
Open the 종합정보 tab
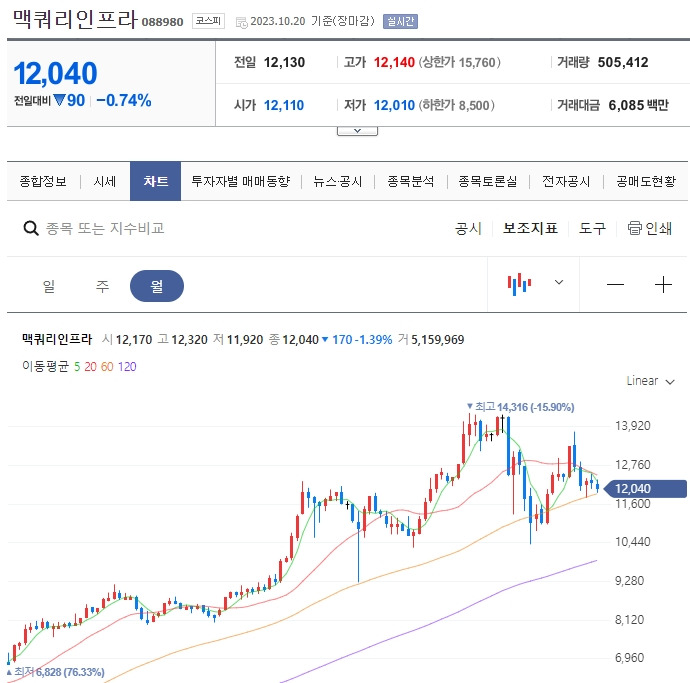tap(43, 181)
